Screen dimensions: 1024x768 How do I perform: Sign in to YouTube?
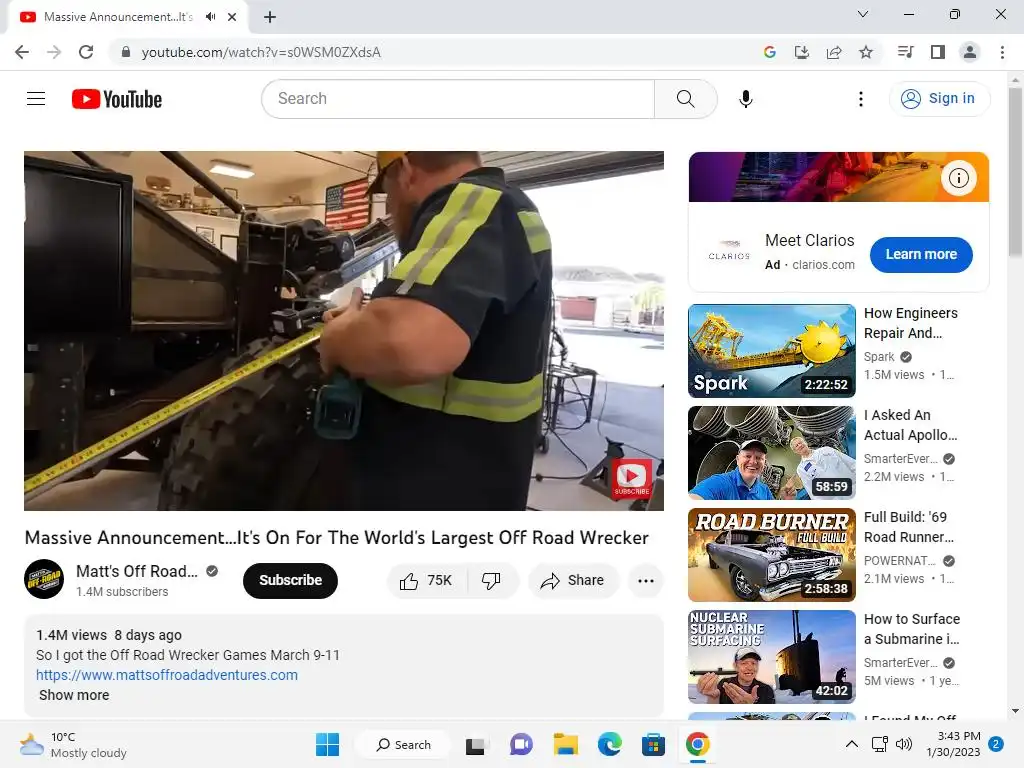point(939,99)
